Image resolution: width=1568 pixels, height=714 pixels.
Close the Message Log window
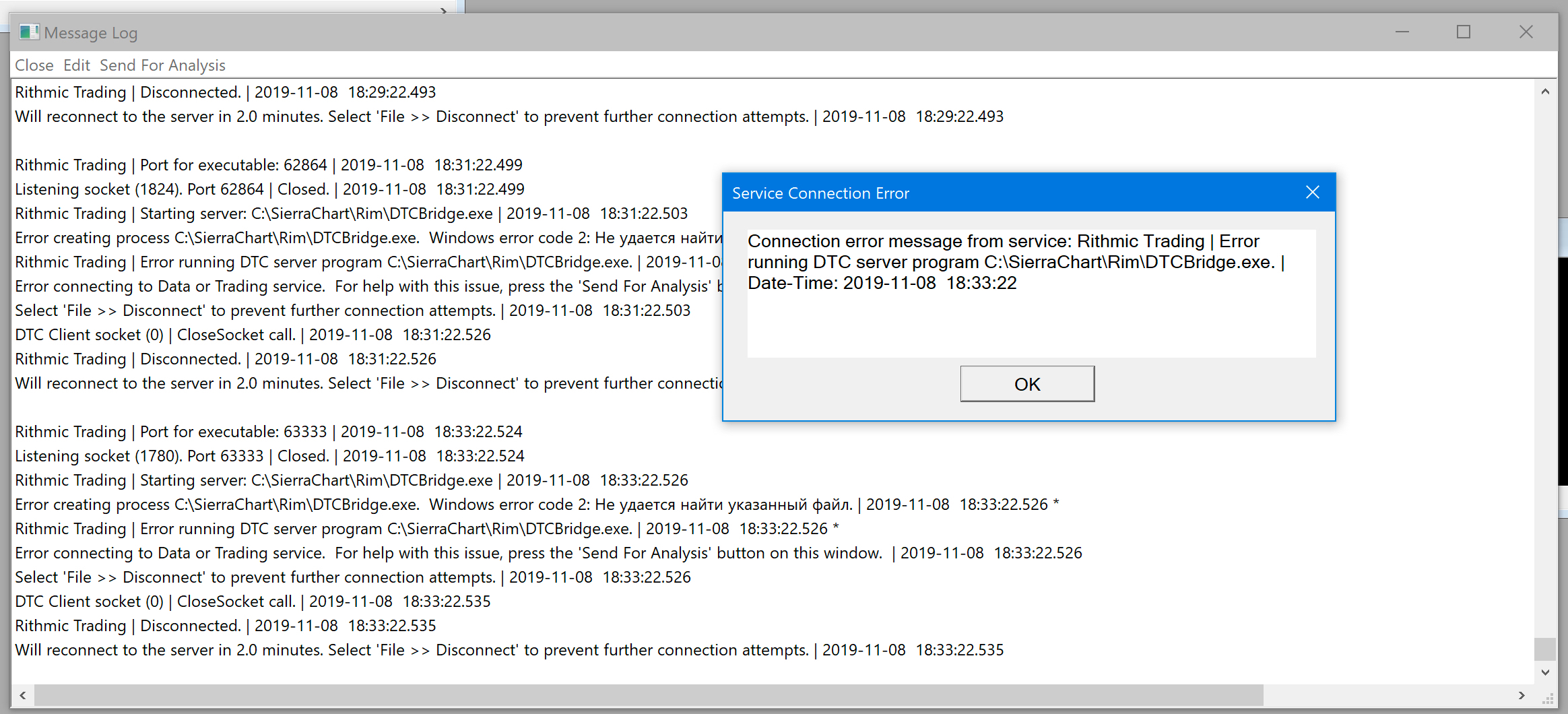[x=1526, y=32]
